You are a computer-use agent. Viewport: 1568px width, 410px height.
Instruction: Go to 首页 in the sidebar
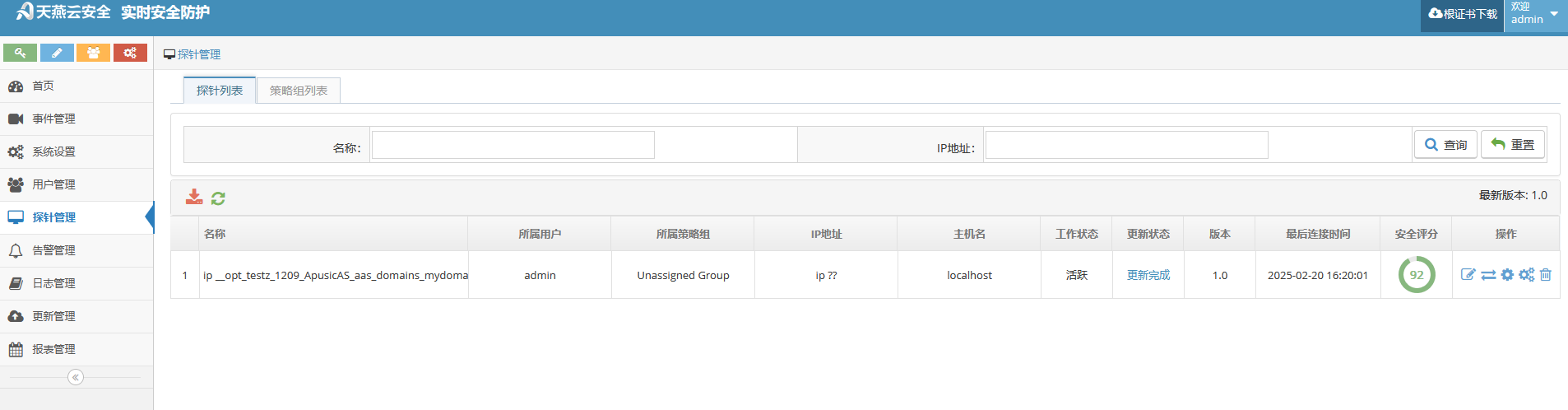pos(77,86)
